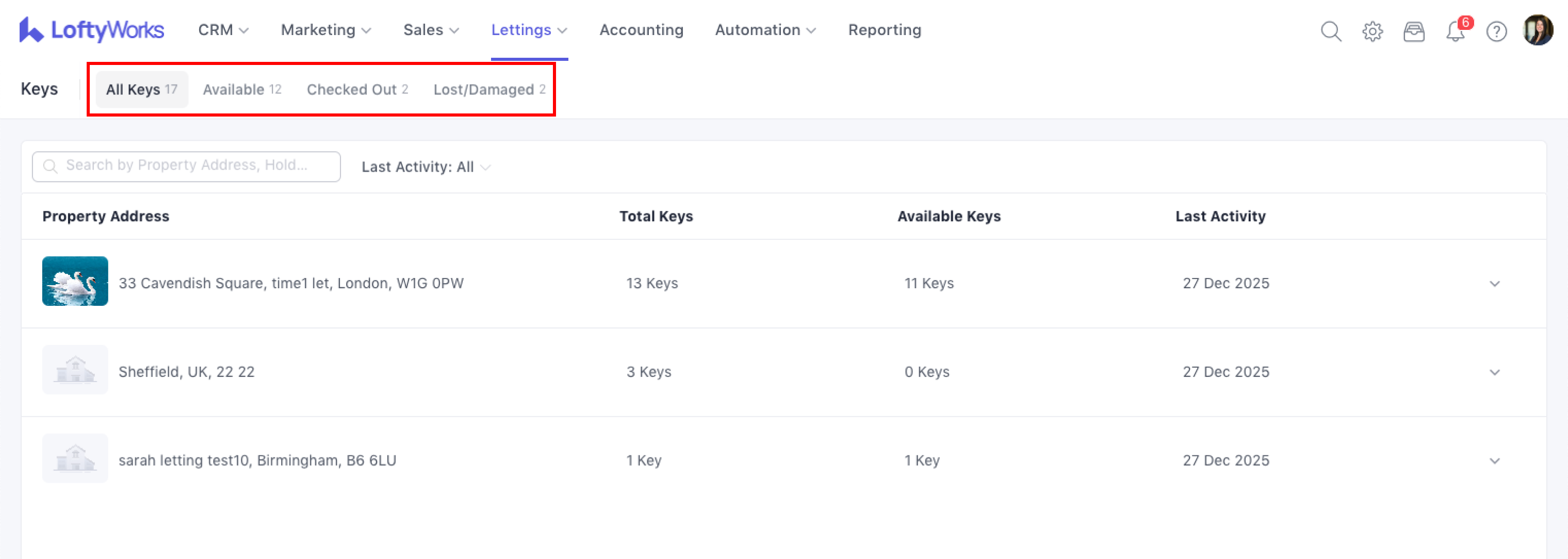Open the Marketing menu
The width and height of the screenshot is (1568, 559).
pos(325,30)
